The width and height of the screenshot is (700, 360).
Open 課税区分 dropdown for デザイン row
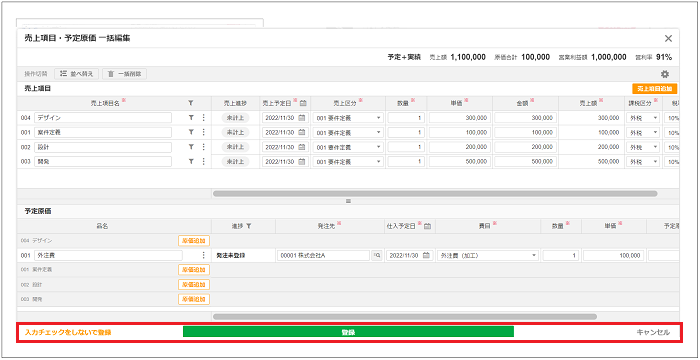click(643, 118)
